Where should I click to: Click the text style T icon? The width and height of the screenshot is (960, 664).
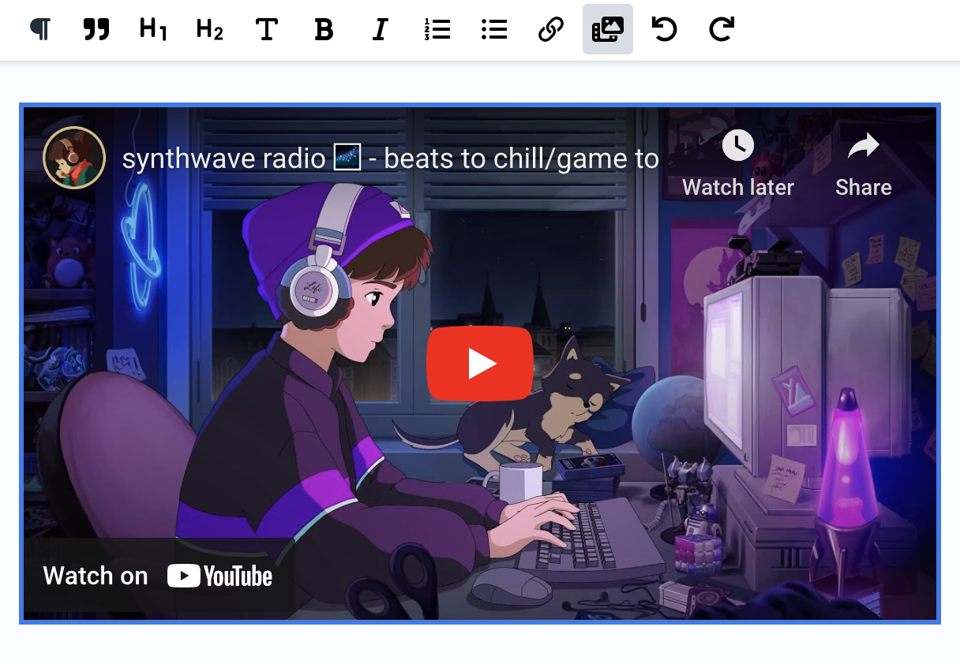(x=266, y=29)
